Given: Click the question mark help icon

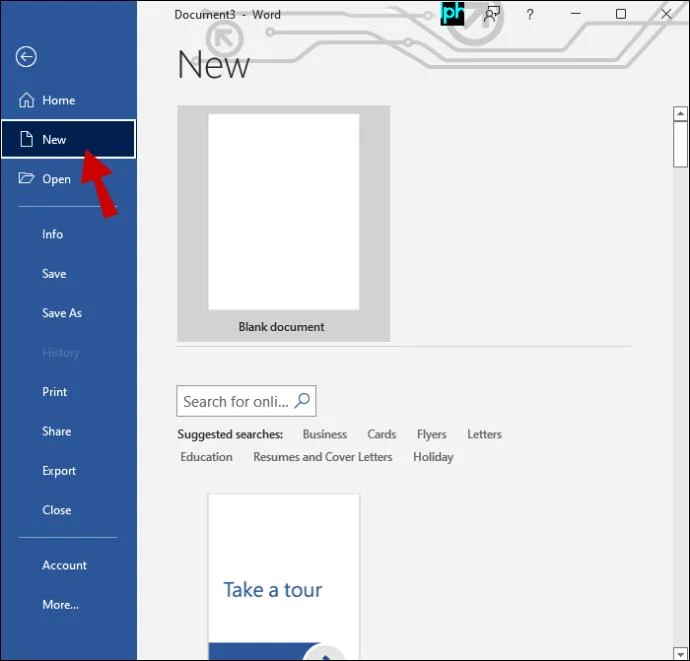Looking at the screenshot, I should click(530, 15).
